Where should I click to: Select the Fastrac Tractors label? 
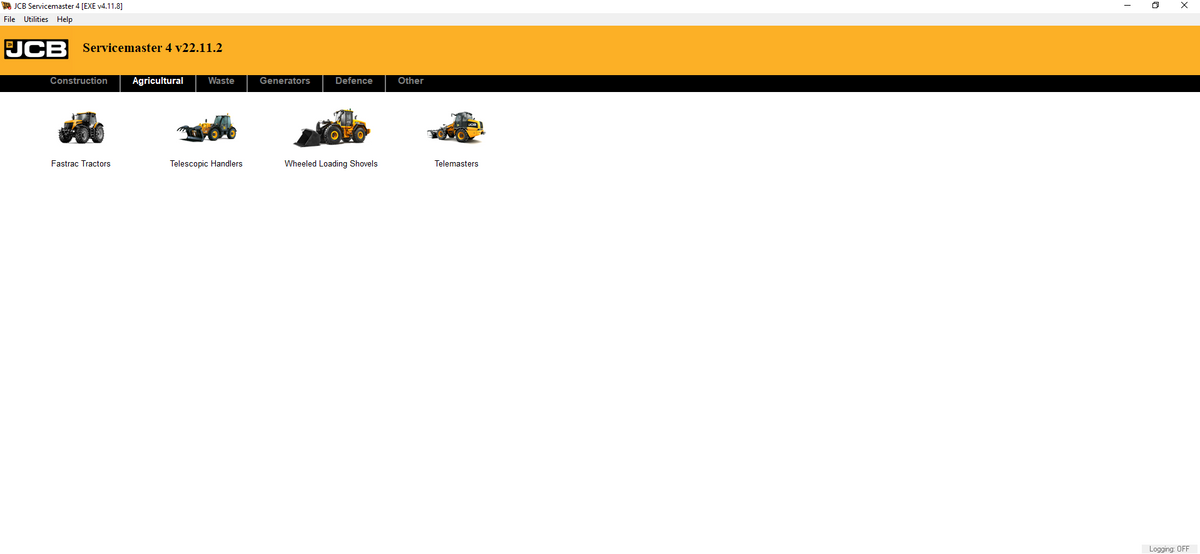pos(81,164)
